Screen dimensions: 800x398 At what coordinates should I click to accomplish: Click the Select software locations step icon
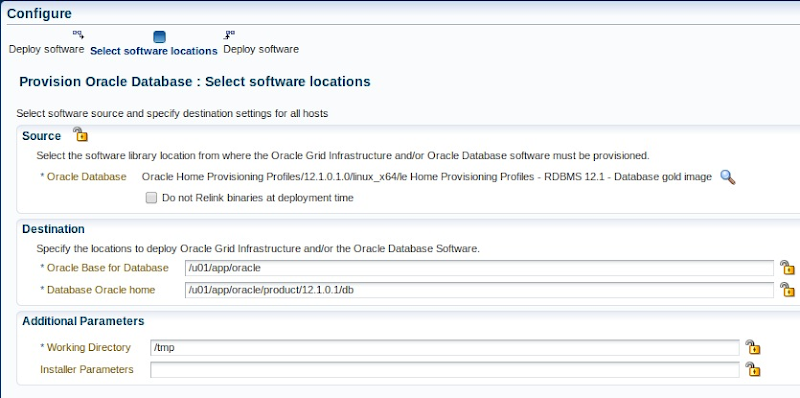pos(159,37)
